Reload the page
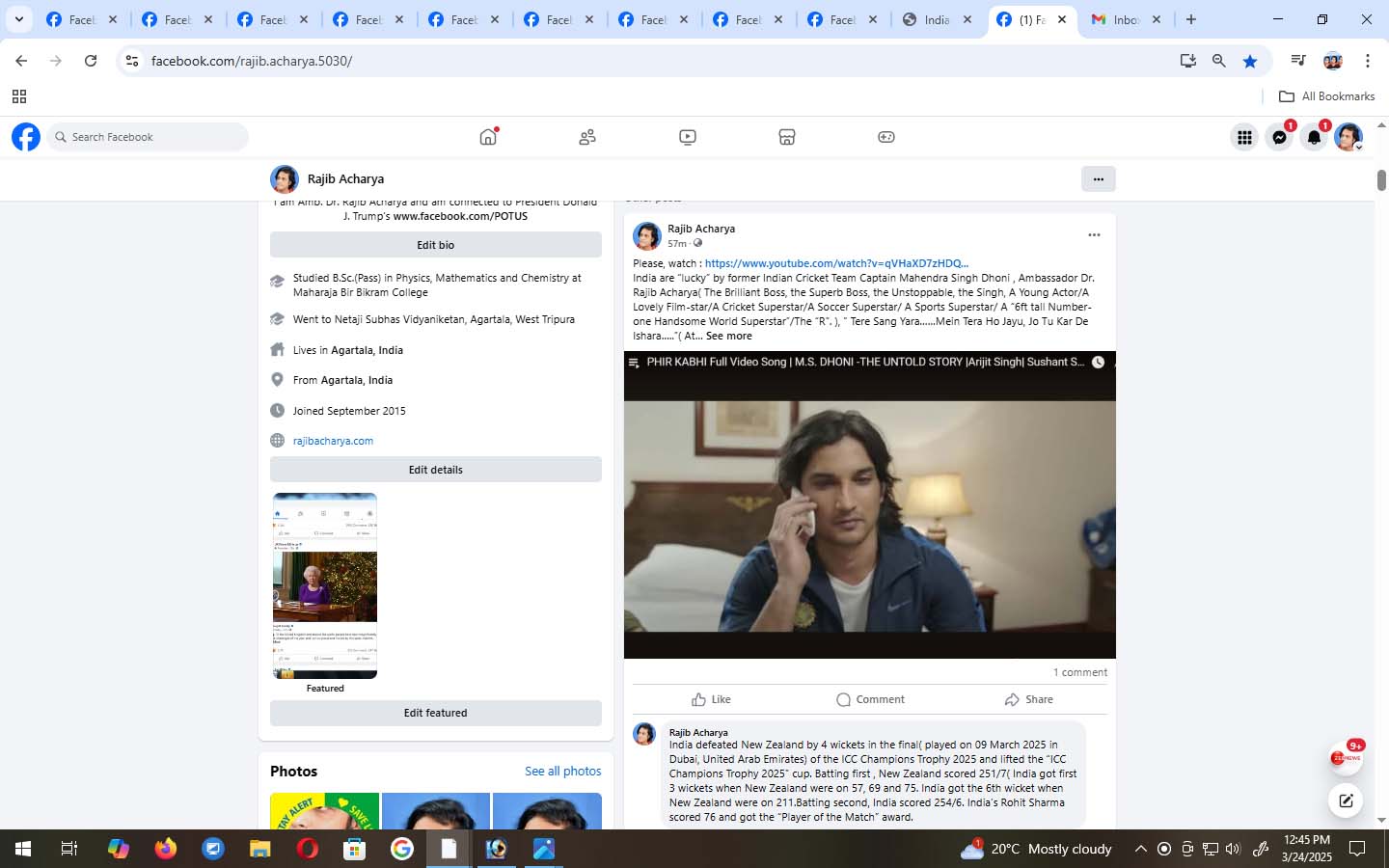 click(x=91, y=61)
